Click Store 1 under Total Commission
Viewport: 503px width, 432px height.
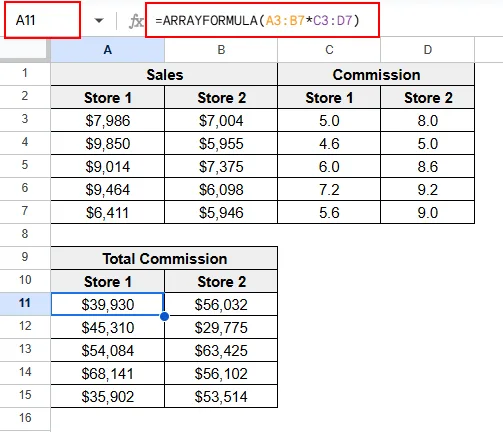coord(108,281)
